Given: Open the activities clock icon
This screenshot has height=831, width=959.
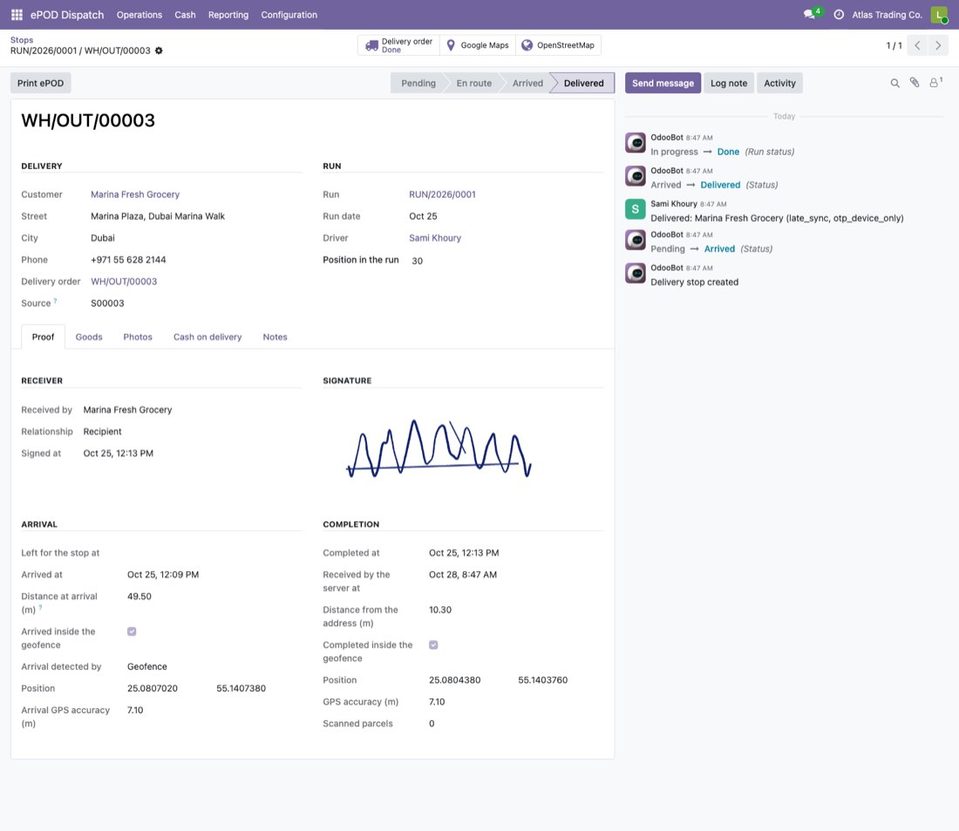Looking at the screenshot, I should 839,15.
